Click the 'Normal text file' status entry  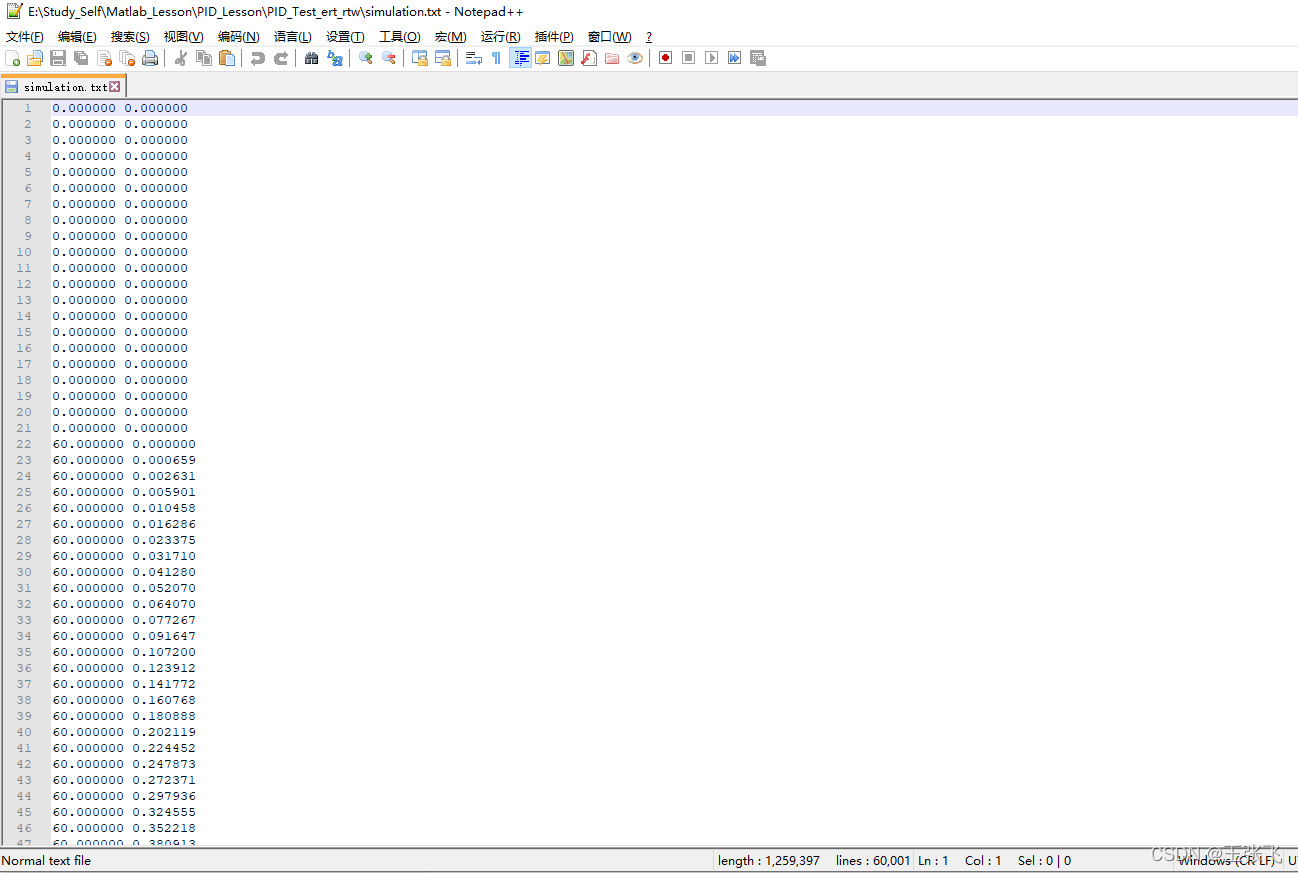pyautogui.click(x=46, y=860)
